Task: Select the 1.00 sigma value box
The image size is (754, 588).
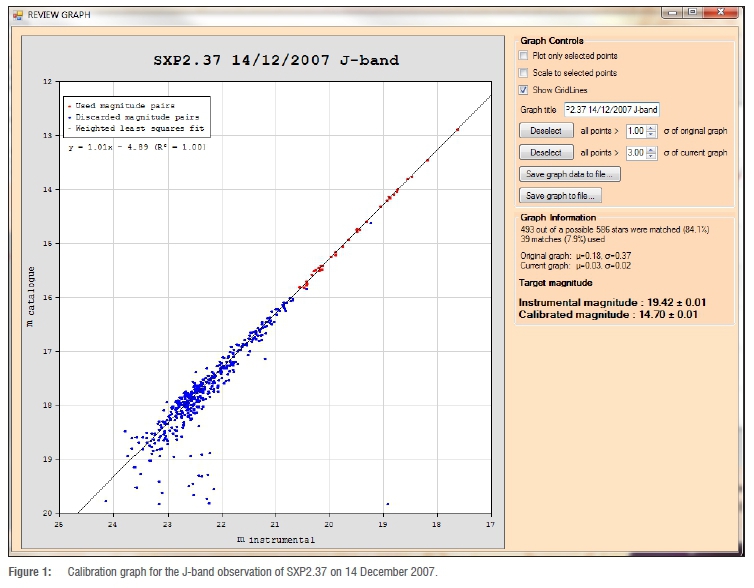Action: pyautogui.click(x=634, y=131)
